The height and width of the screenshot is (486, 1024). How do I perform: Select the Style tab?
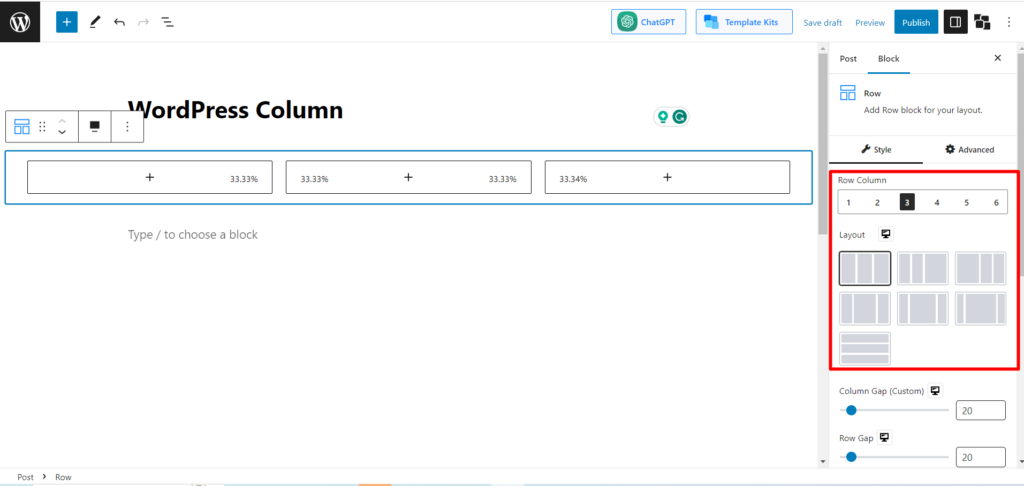[x=876, y=150]
